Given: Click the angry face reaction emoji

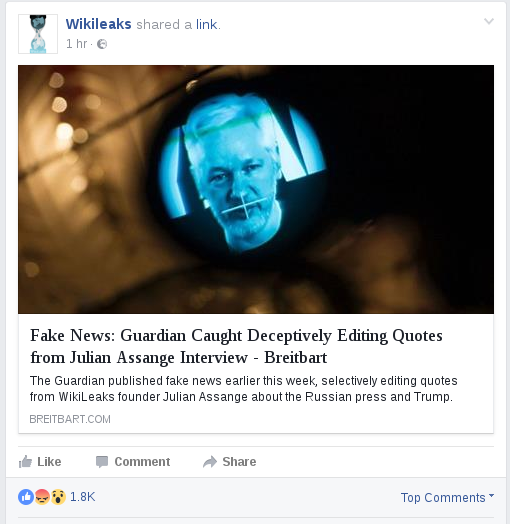Looking at the screenshot, I should [x=42, y=497].
